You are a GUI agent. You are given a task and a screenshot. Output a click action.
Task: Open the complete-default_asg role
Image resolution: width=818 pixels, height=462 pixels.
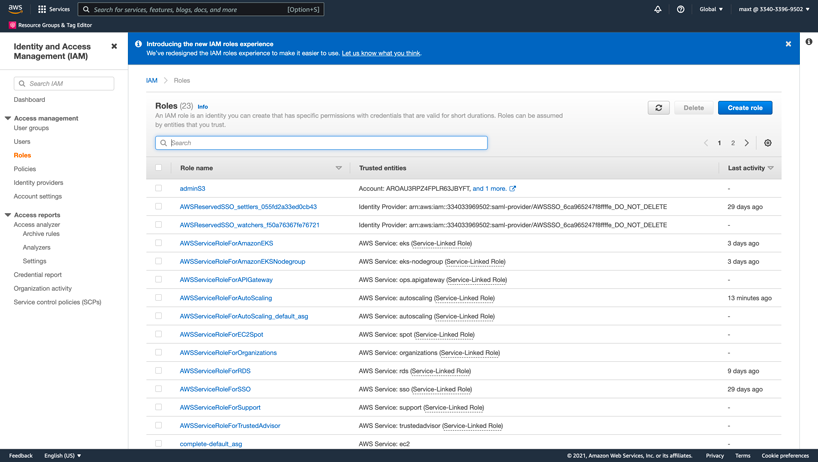pos(211,444)
